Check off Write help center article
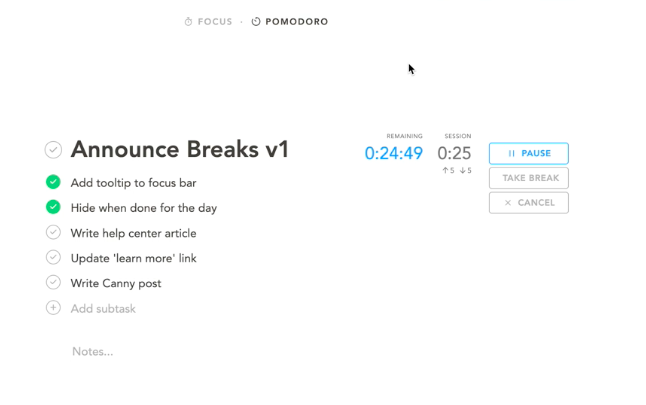Screen dimensions: 646x405 [x=53, y=232]
